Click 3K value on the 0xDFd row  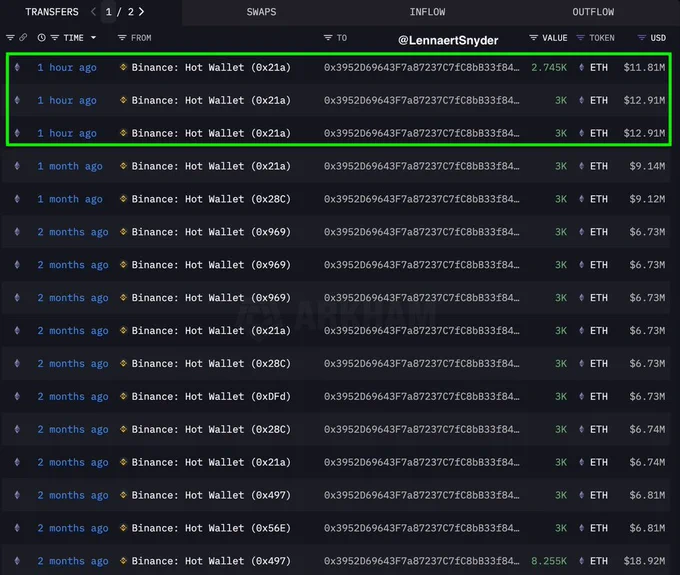click(561, 396)
